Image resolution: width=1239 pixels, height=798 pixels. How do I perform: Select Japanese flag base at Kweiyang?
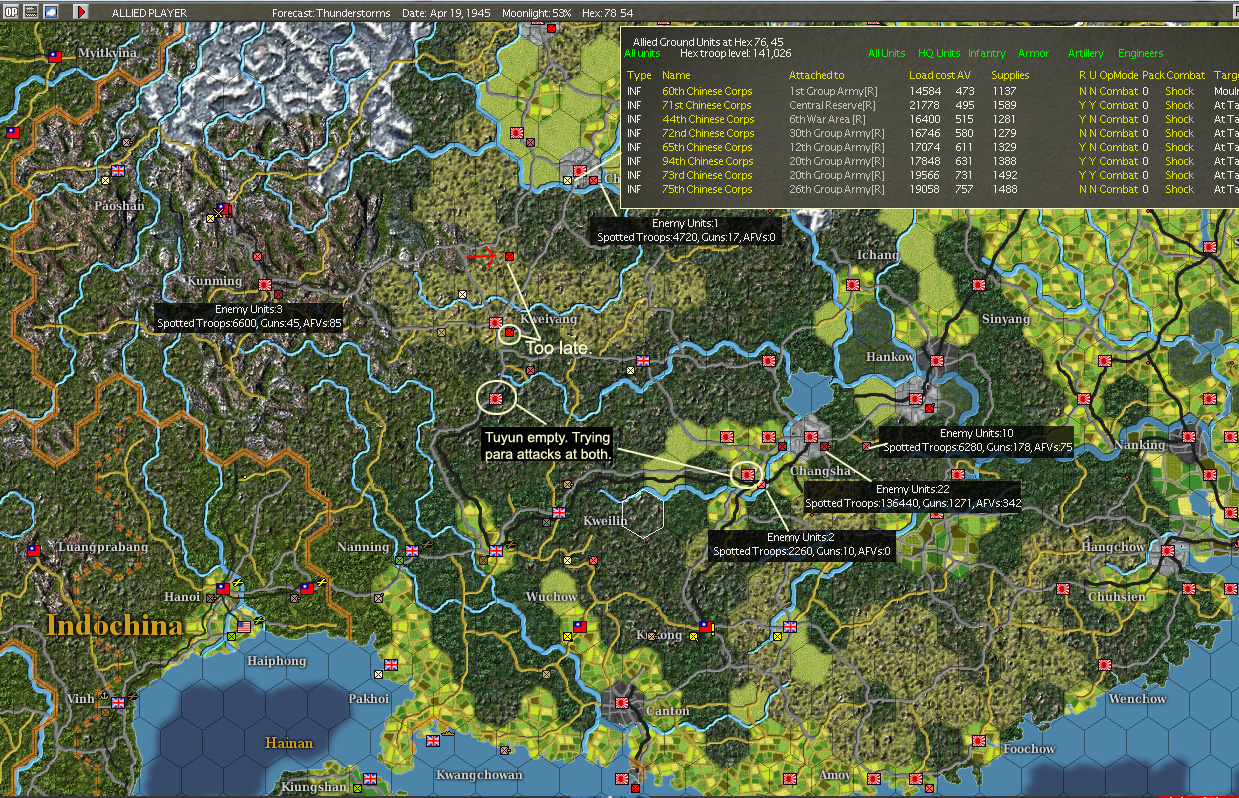pos(495,322)
